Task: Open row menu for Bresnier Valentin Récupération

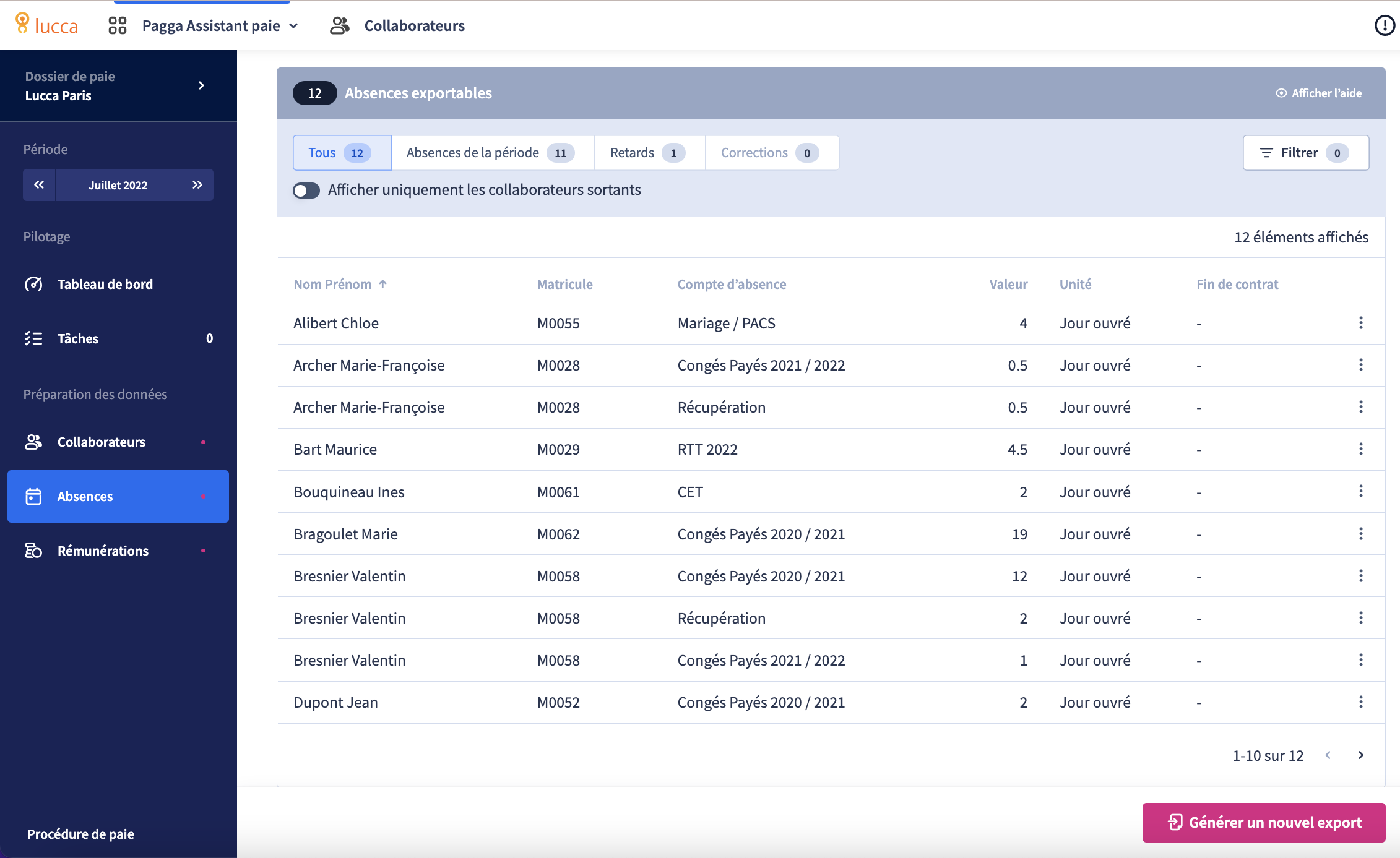Action: (x=1361, y=618)
